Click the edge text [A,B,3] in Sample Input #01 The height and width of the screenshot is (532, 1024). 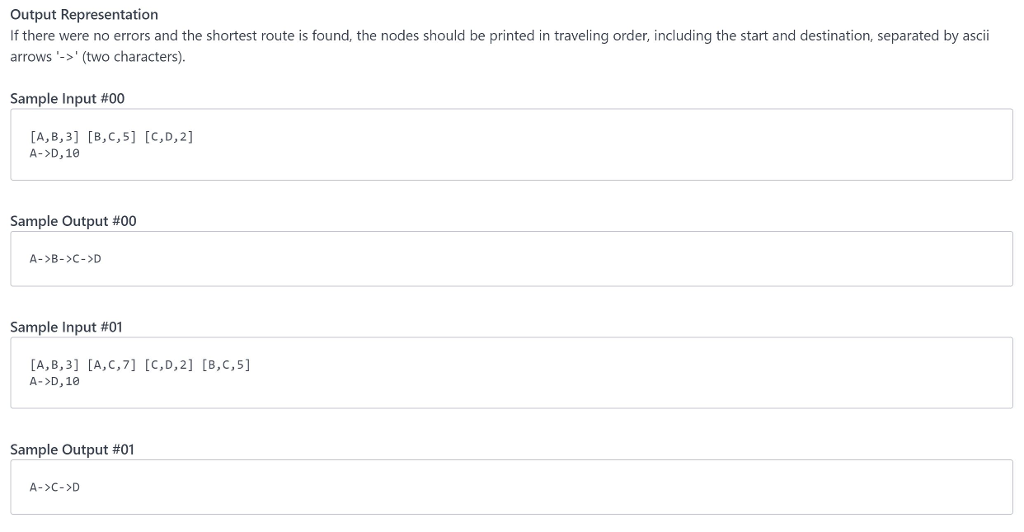point(54,365)
